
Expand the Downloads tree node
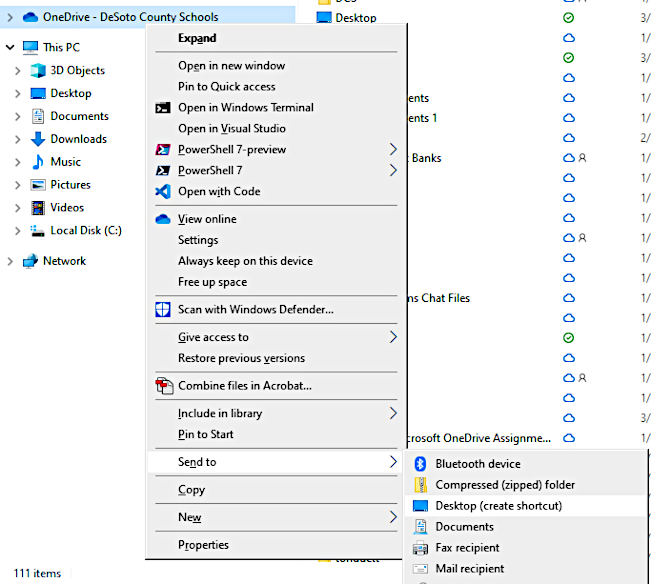[18, 139]
